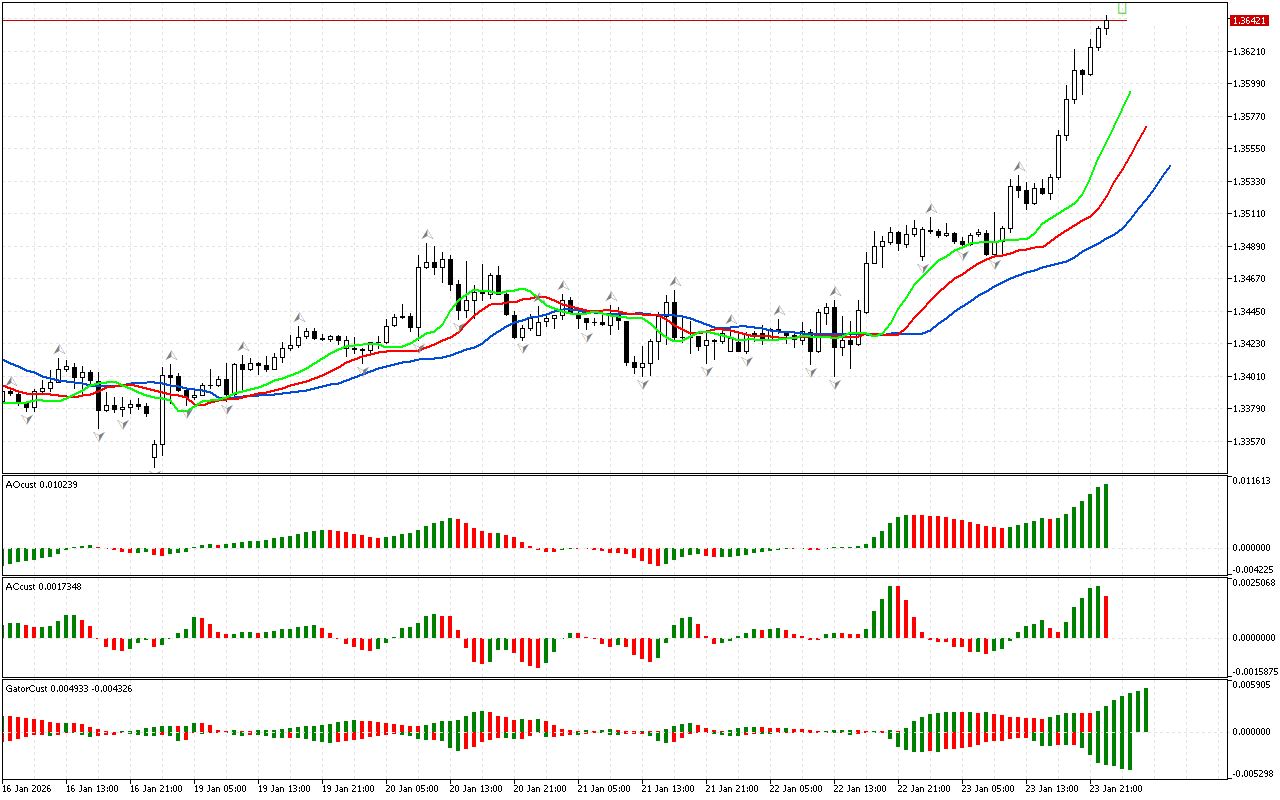Click the 1.35110 price scale label

pos(1249,214)
